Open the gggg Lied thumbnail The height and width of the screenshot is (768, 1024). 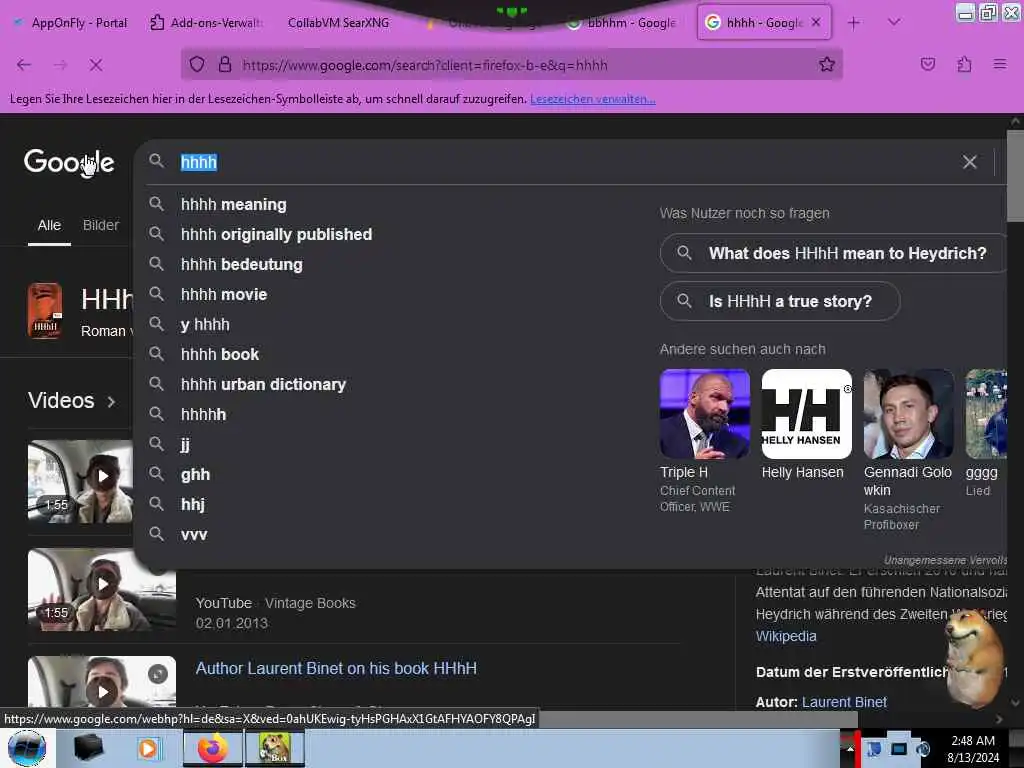[986, 414]
